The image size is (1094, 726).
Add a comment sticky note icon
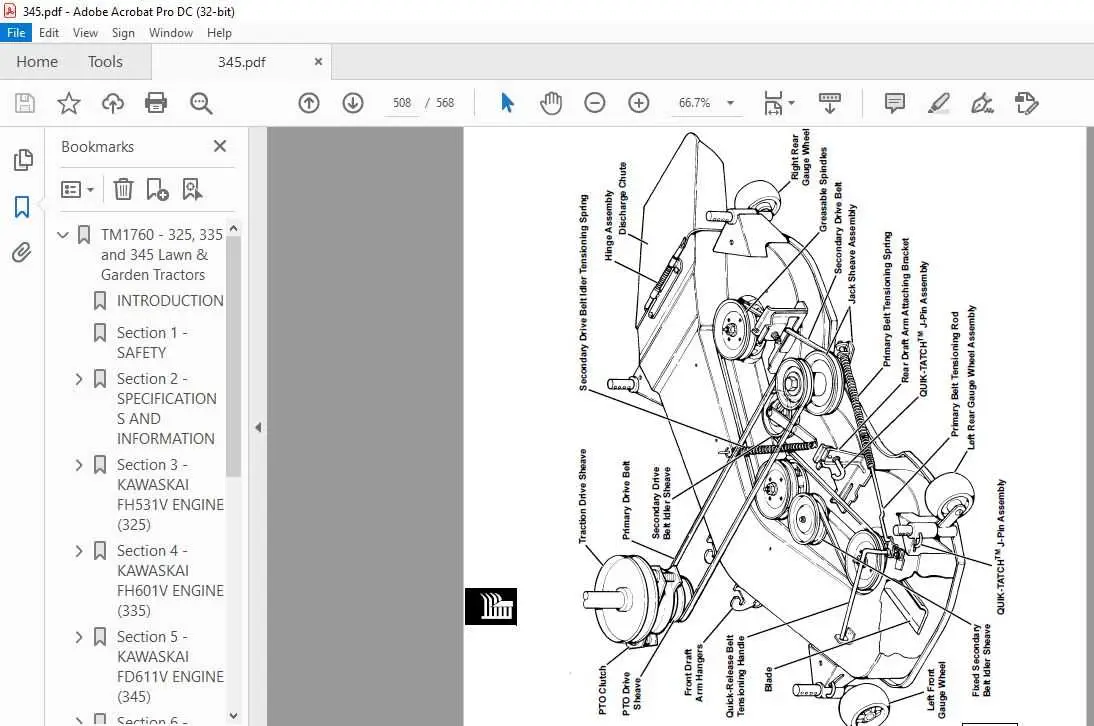tap(894, 103)
